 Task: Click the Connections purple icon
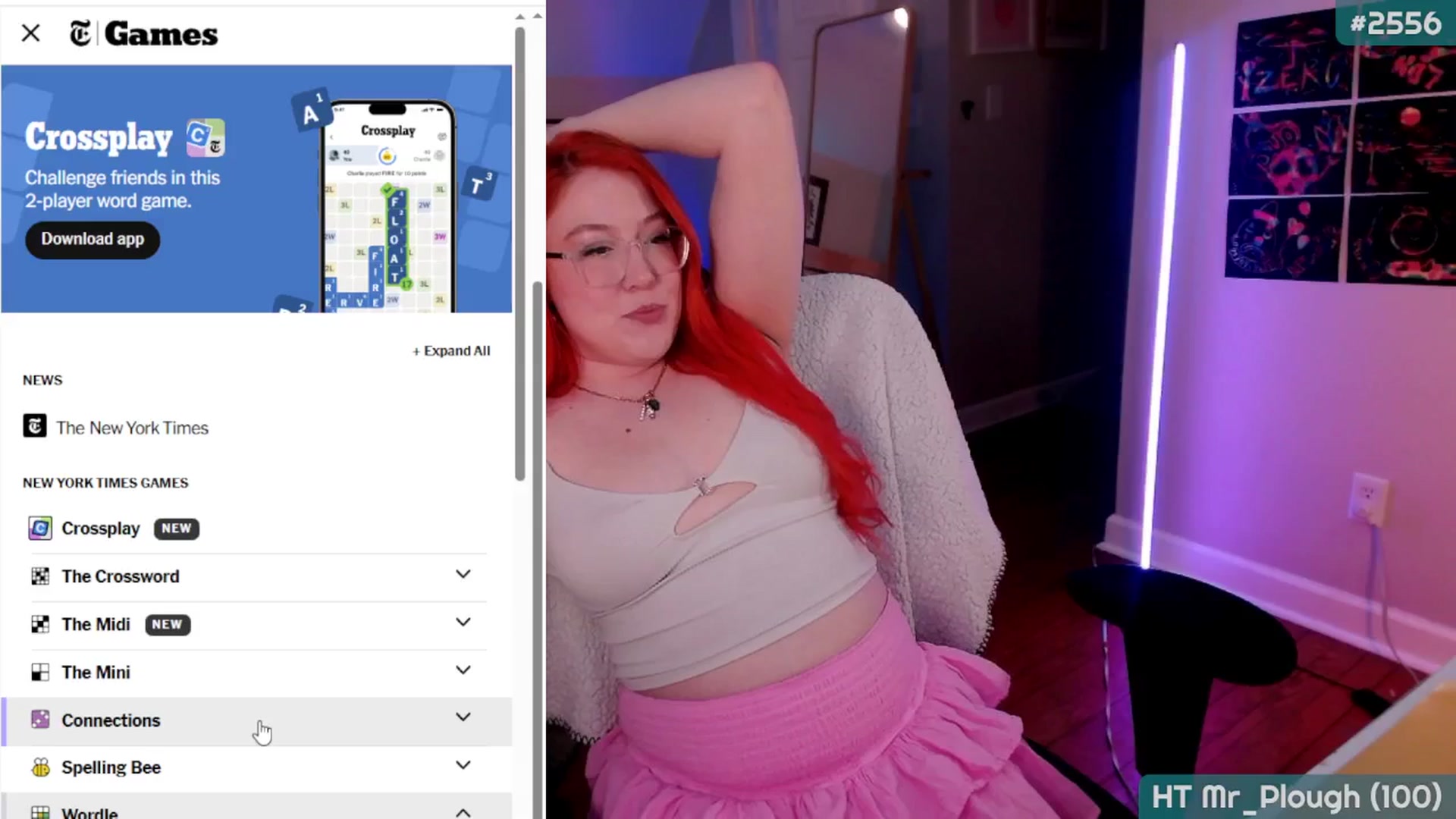click(40, 719)
